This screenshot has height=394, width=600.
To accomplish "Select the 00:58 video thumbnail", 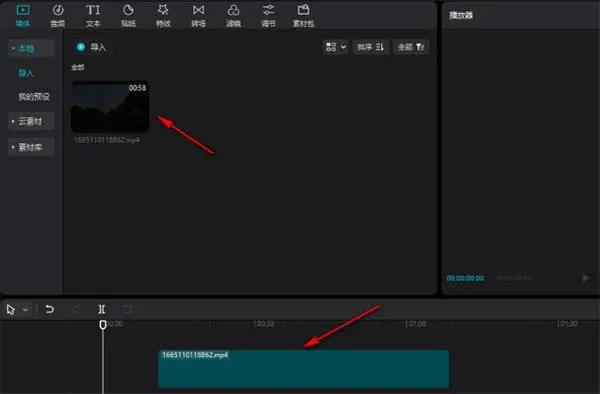I will pos(110,106).
